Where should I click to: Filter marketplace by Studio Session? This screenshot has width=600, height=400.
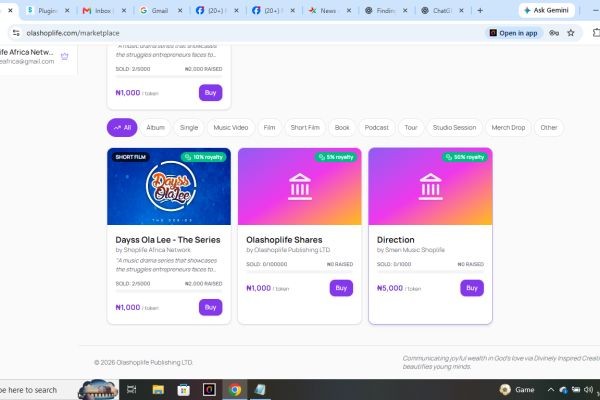click(455, 127)
